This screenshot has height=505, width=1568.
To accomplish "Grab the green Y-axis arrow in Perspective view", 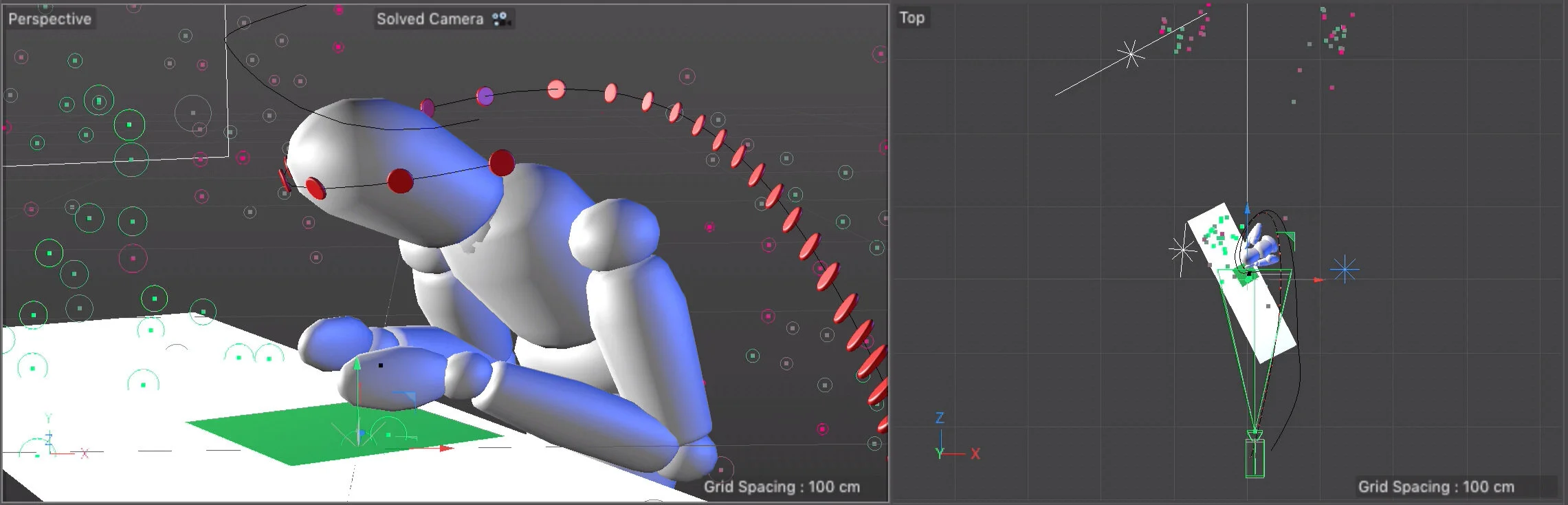I will pyautogui.click(x=357, y=365).
